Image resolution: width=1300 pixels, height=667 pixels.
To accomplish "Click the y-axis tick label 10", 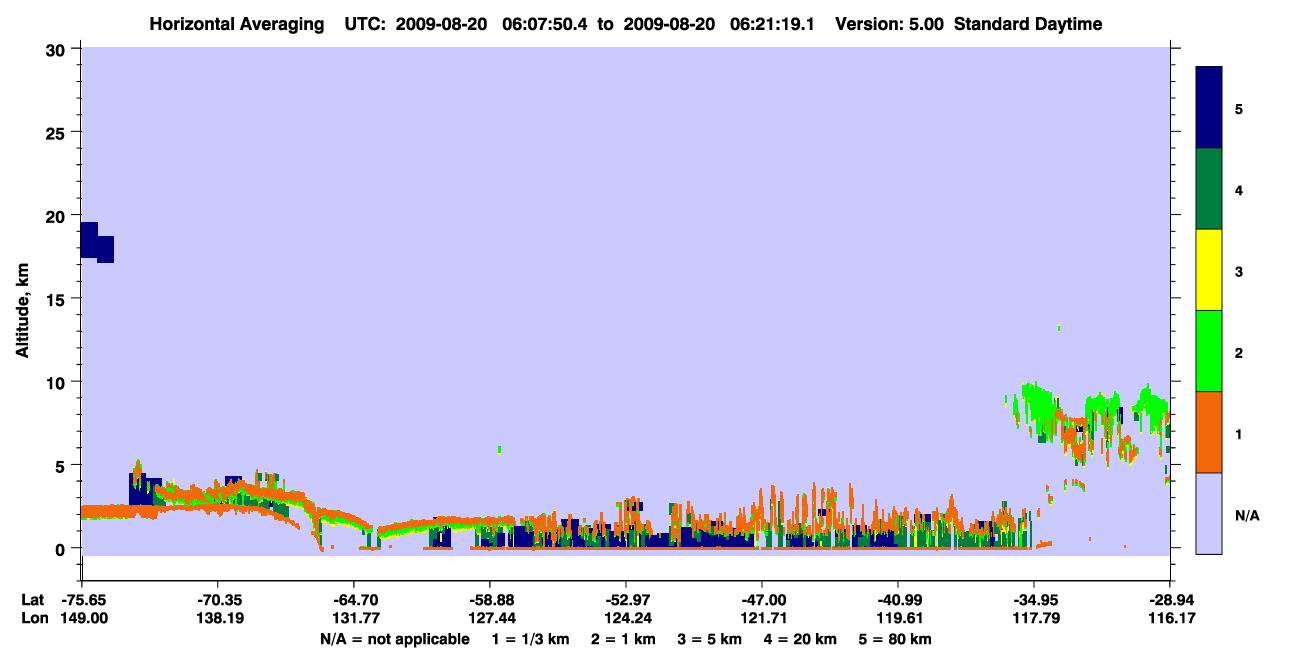I will pos(58,382).
